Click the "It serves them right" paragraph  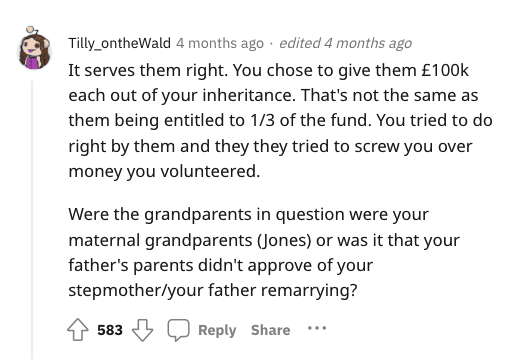280,121
